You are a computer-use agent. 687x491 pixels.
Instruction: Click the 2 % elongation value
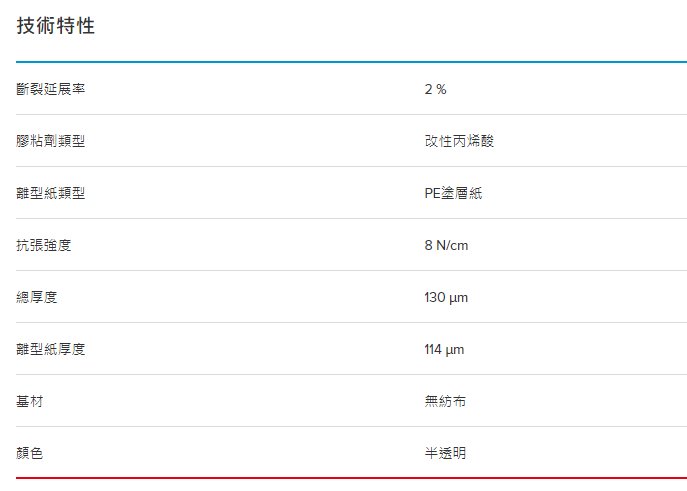435,89
